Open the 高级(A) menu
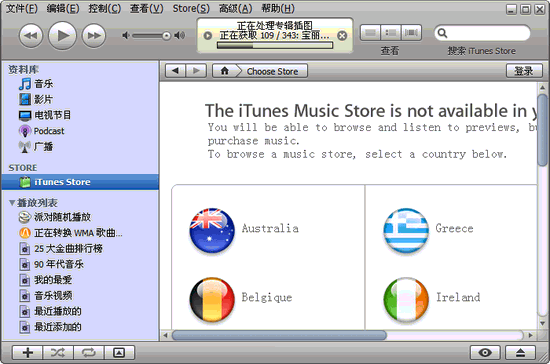 (235, 8)
